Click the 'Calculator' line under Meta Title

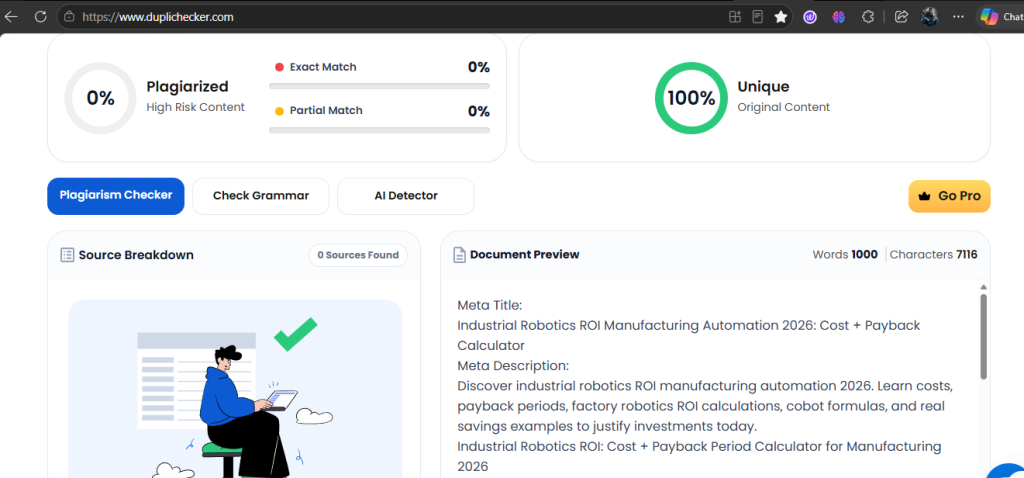pyautogui.click(x=490, y=345)
